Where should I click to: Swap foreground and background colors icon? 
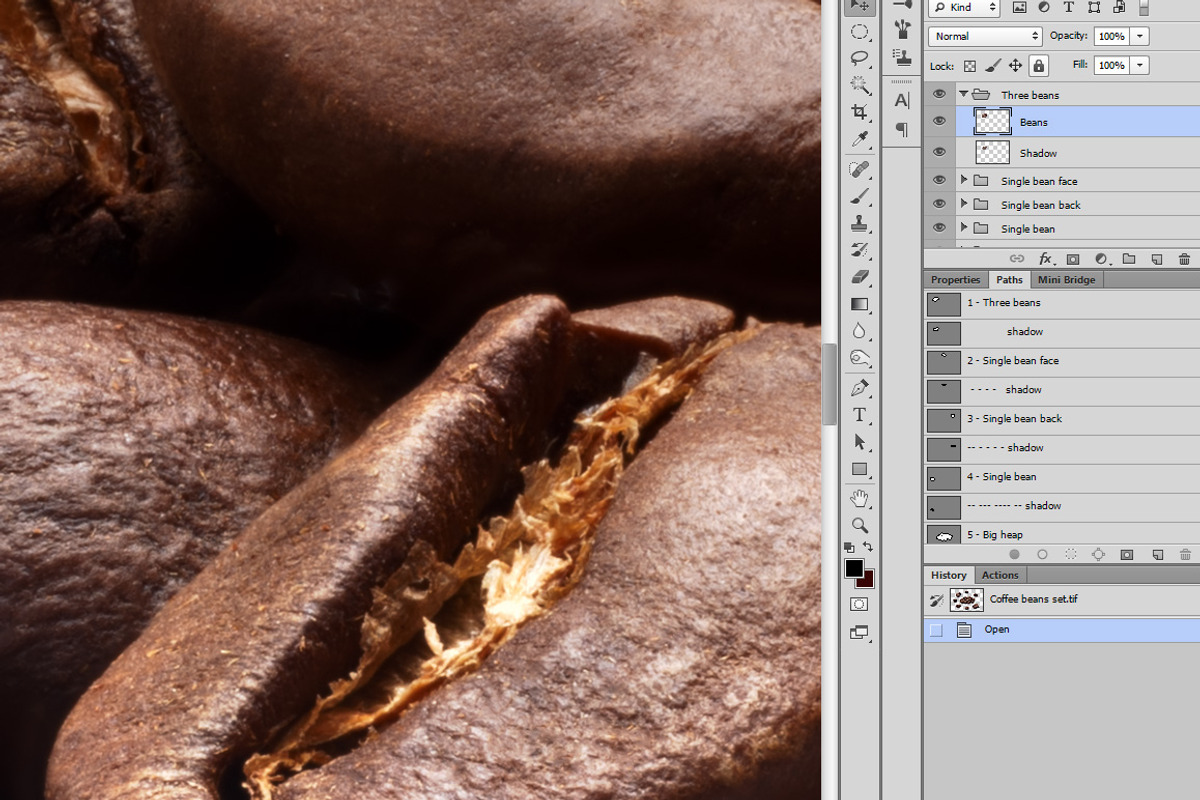pos(868,547)
